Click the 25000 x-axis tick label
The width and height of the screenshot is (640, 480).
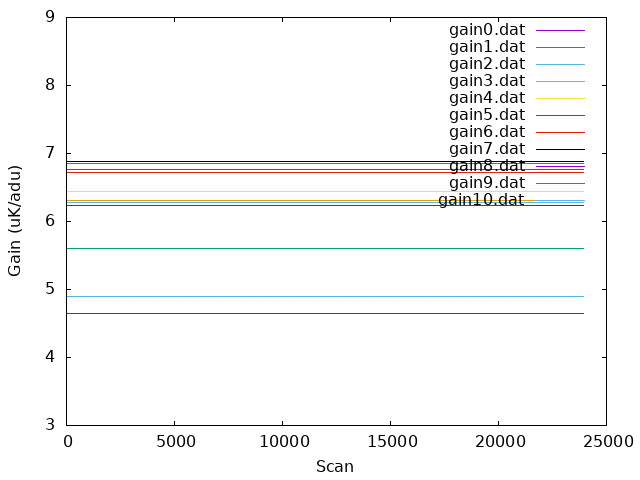coord(608,442)
